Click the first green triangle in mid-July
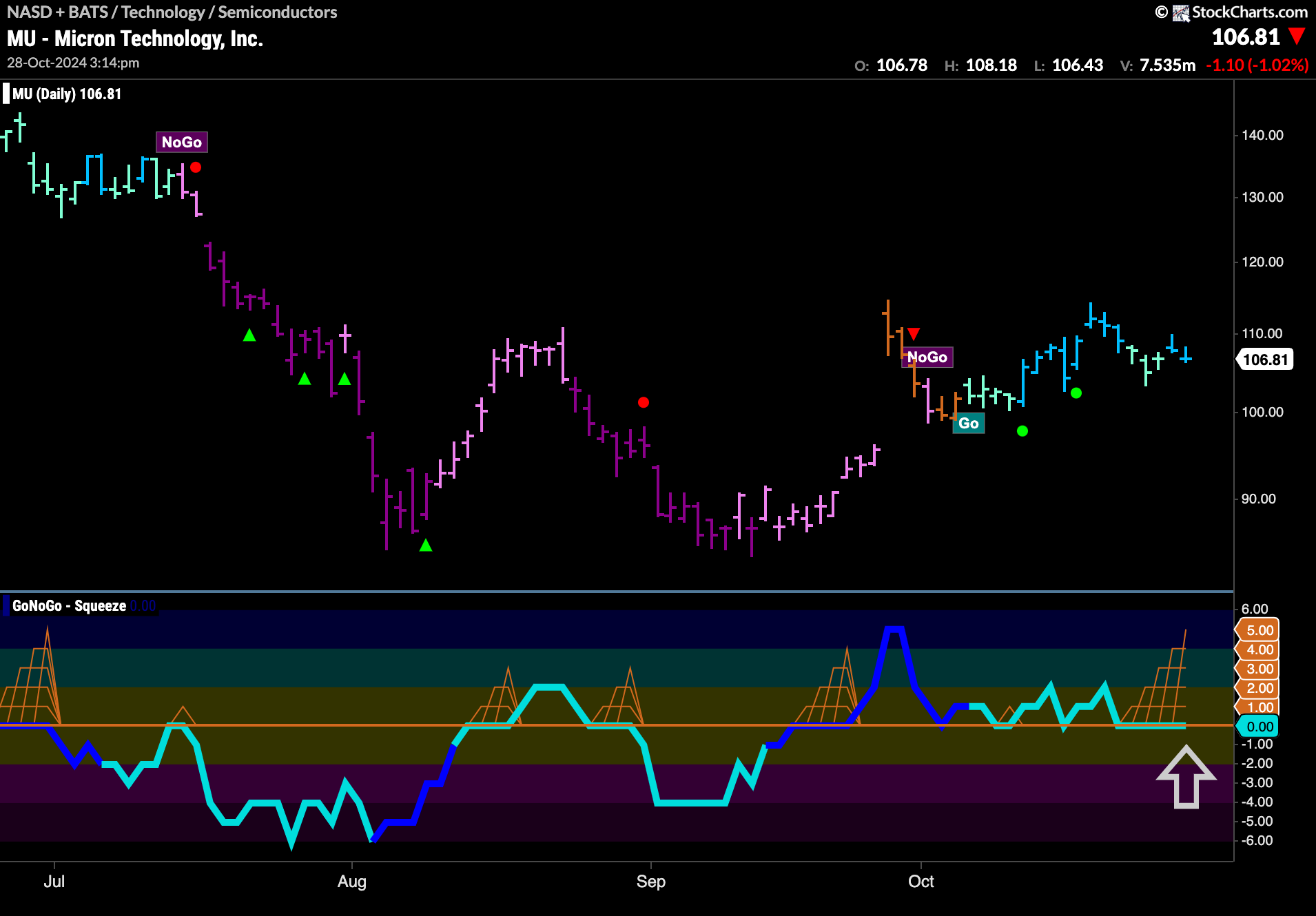Screen dimensions: 1316x916 [x=249, y=335]
